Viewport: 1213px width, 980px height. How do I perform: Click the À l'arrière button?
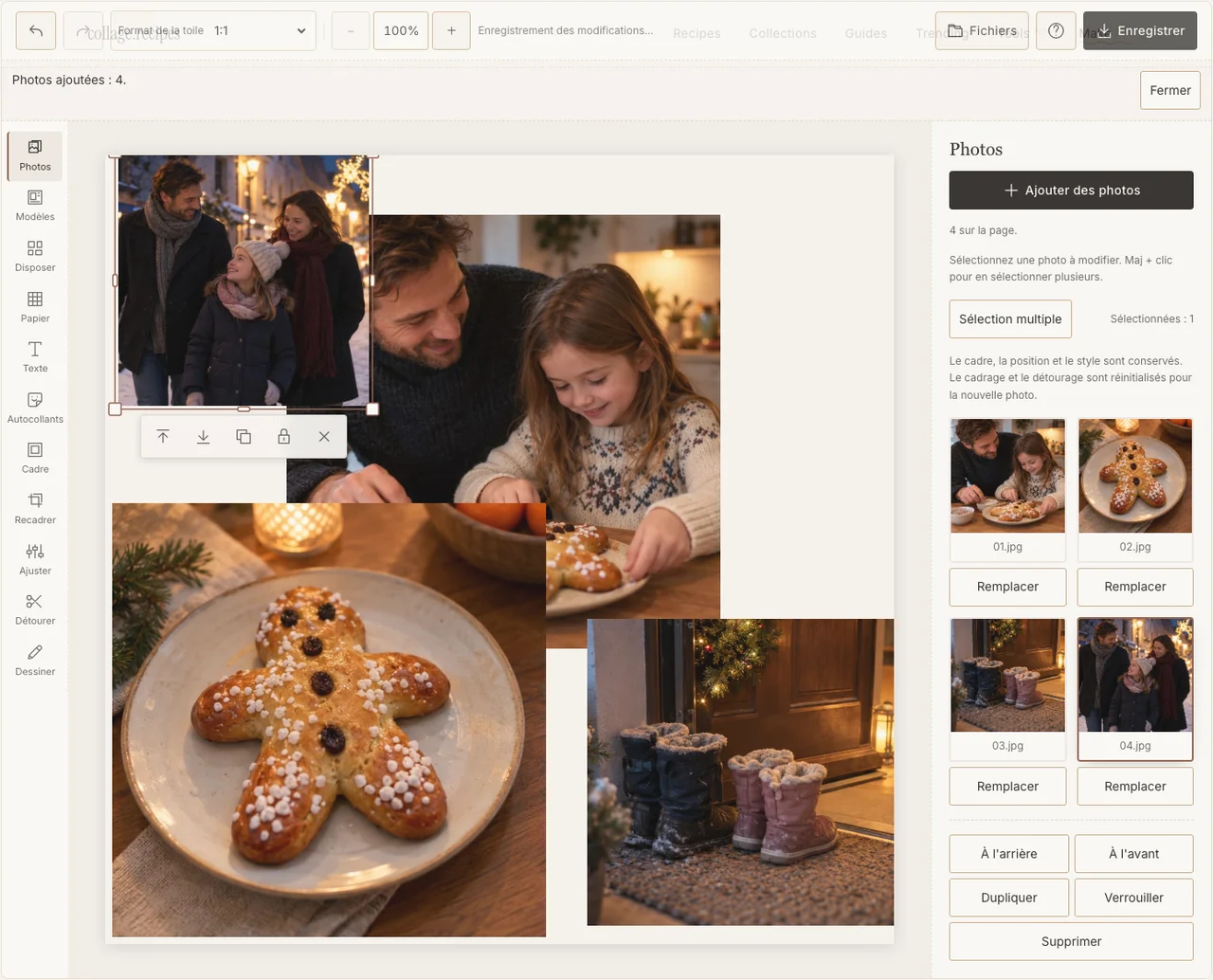pyautogui.click(x=1009, y=854)
